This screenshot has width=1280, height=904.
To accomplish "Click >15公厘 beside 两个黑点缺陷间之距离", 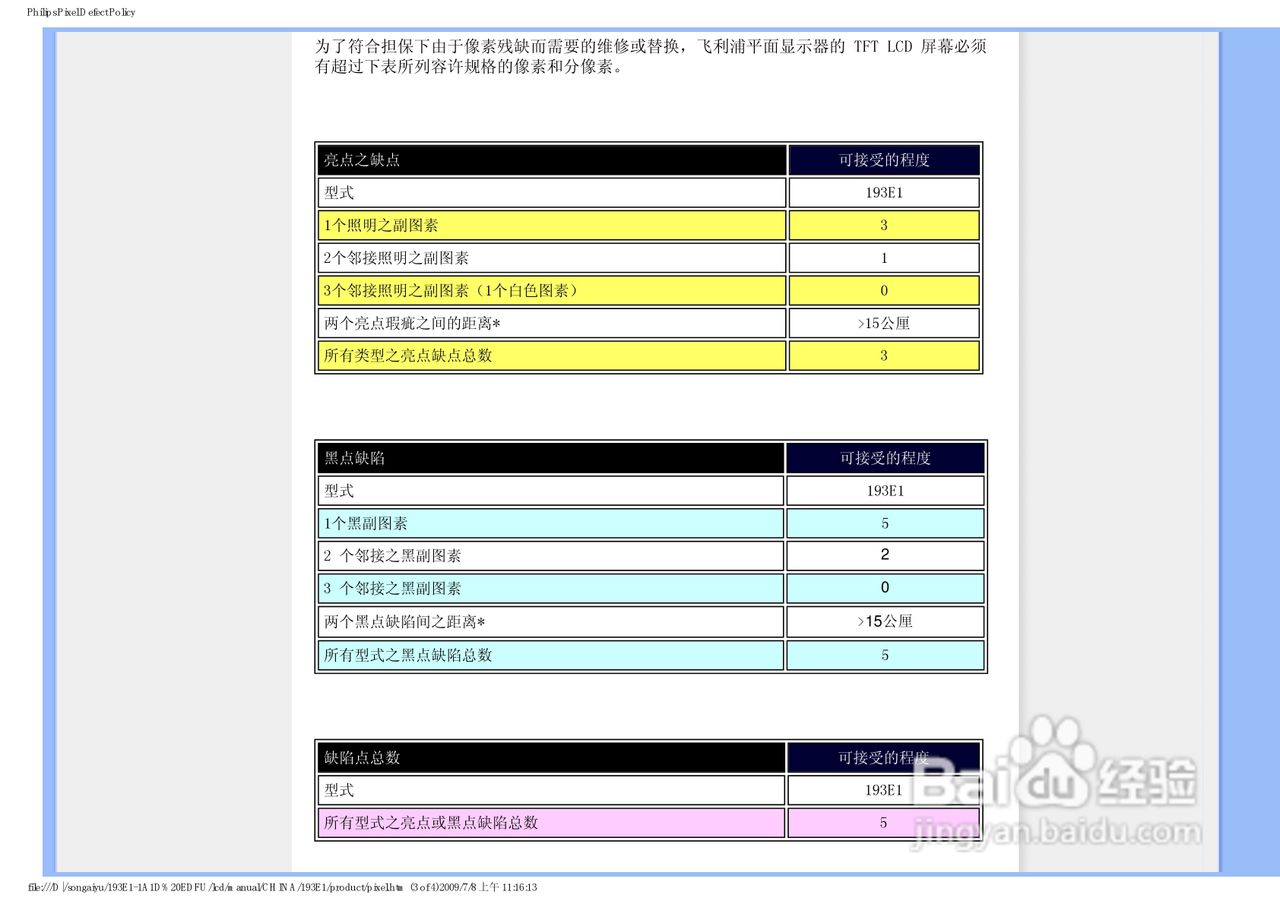I will pos(885,622).
